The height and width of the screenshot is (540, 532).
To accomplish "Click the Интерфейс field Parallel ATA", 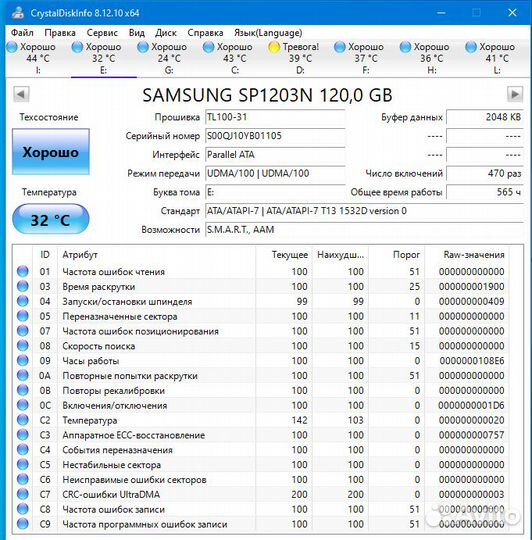I will point(275,155).
